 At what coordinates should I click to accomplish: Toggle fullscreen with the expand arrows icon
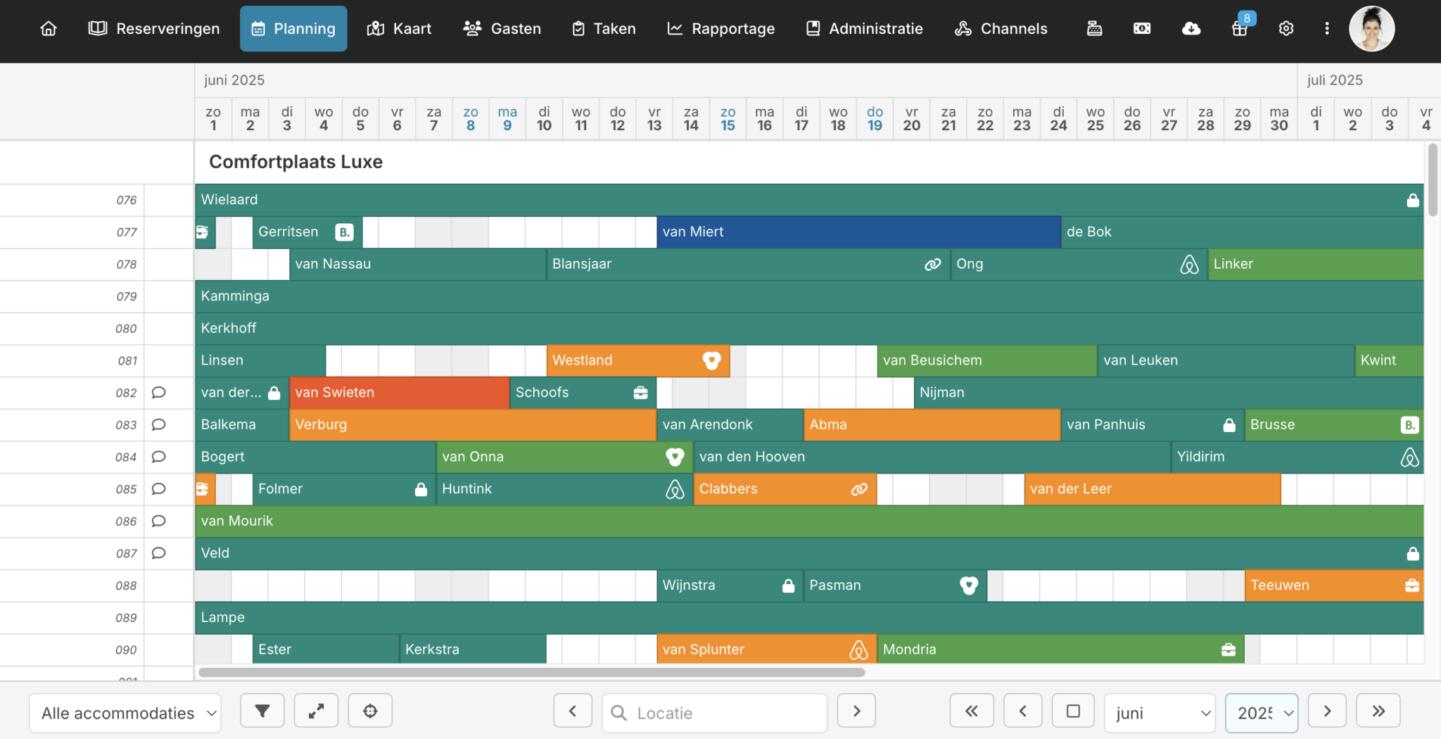pos(316,711)
